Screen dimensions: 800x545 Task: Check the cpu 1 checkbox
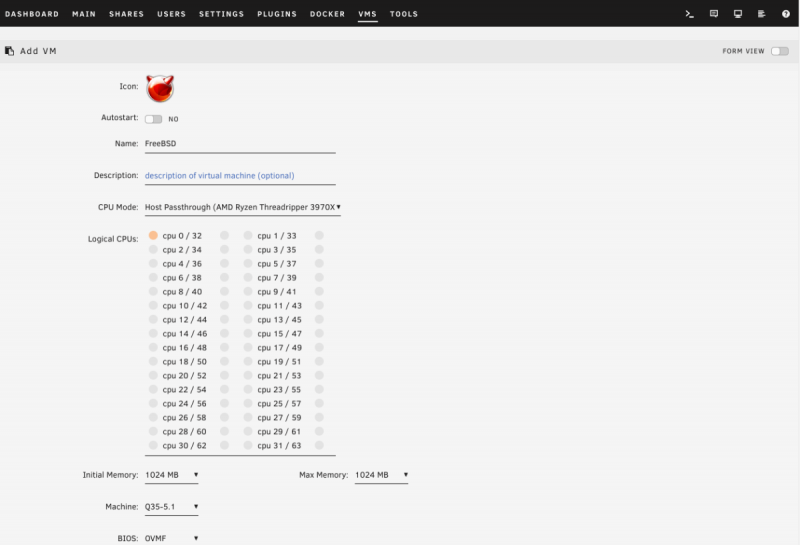click(x=248, y=235)
